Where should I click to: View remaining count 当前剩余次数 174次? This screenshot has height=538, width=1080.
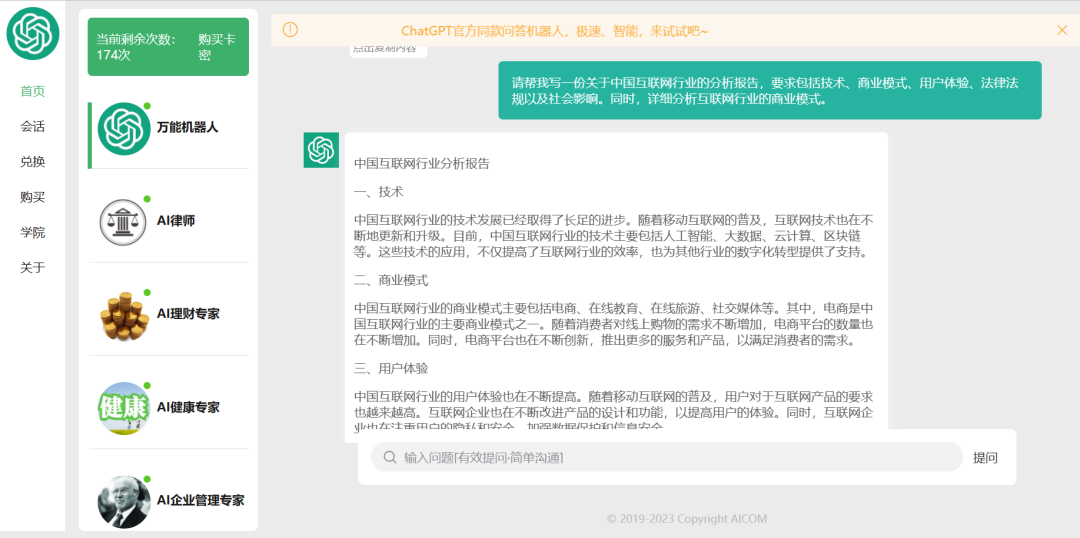(136, 47)
